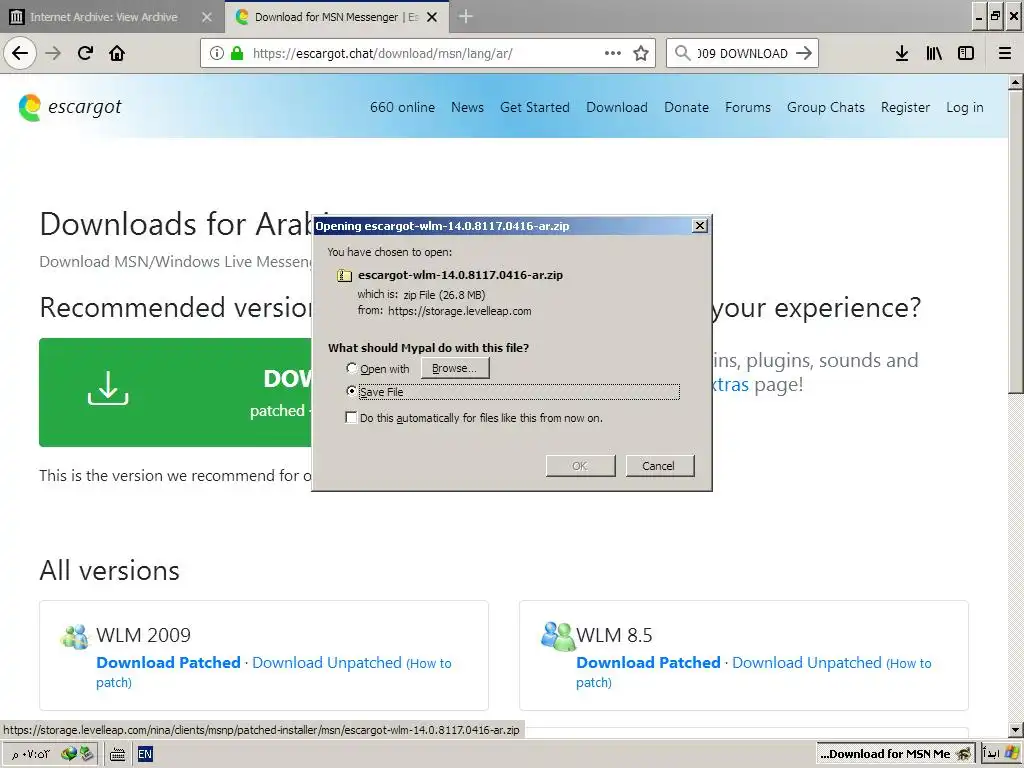
Task: Click the escargot site logo
Action: 70,107
